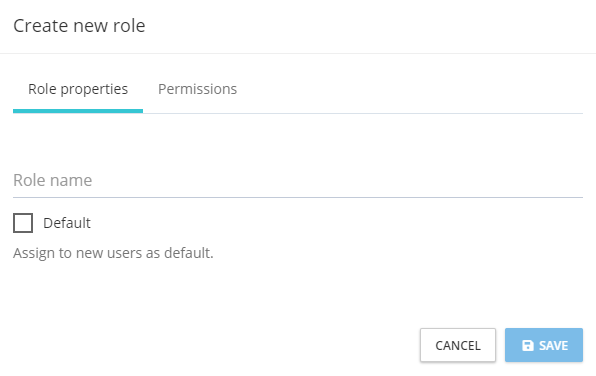596x376 pixels.
Task: Click the save disk glyph left of SAVE
Action: click(x=528, y=345)
